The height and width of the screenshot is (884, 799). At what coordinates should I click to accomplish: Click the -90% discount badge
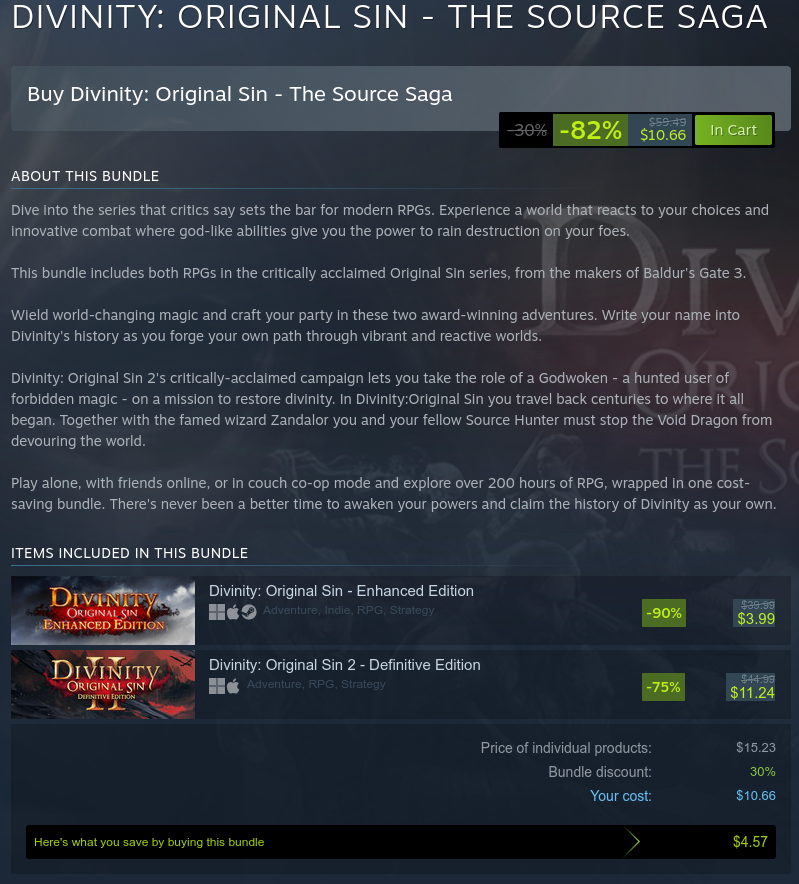click(664, 613)
